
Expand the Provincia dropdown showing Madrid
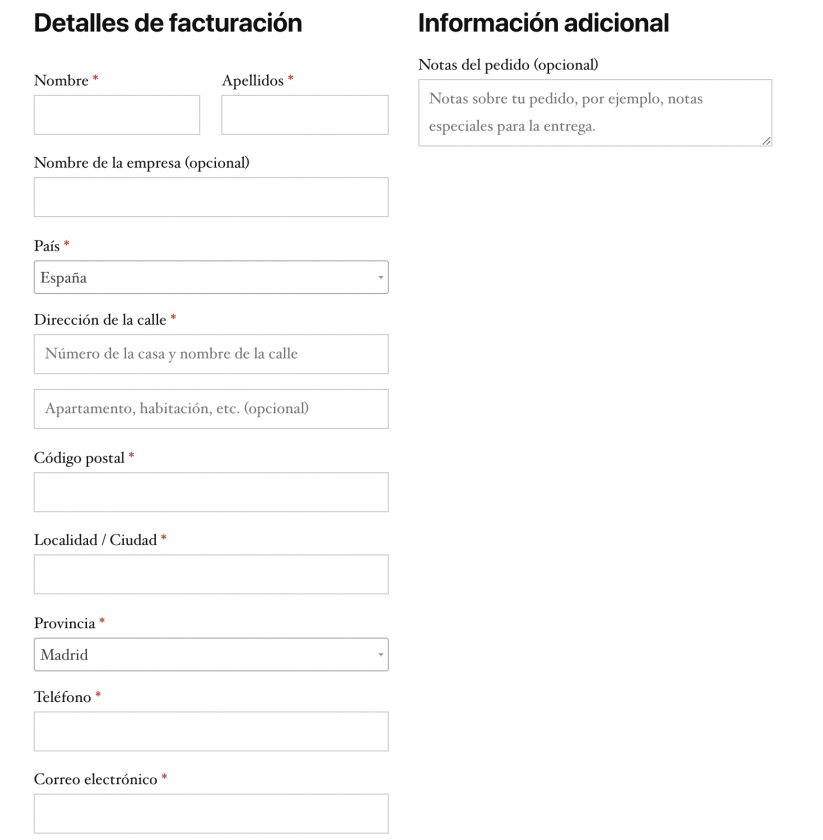click(x=200, y=655)
